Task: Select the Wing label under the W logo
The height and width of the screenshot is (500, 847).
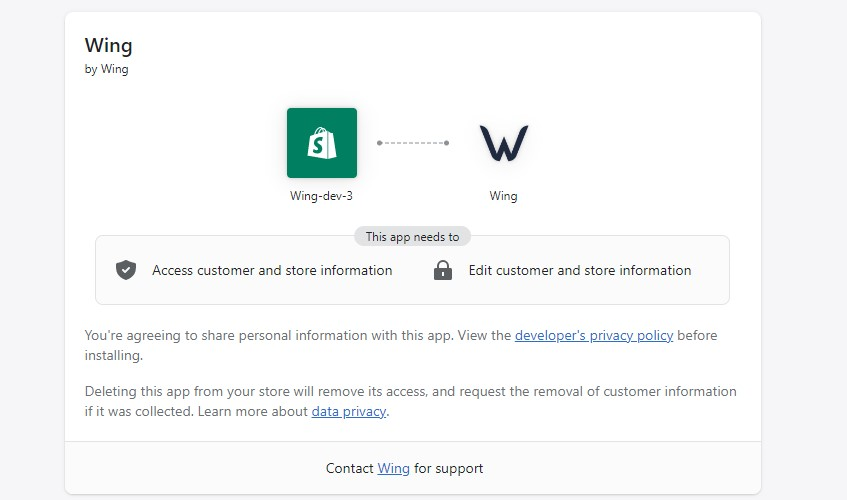Action: tap(503, 196)
